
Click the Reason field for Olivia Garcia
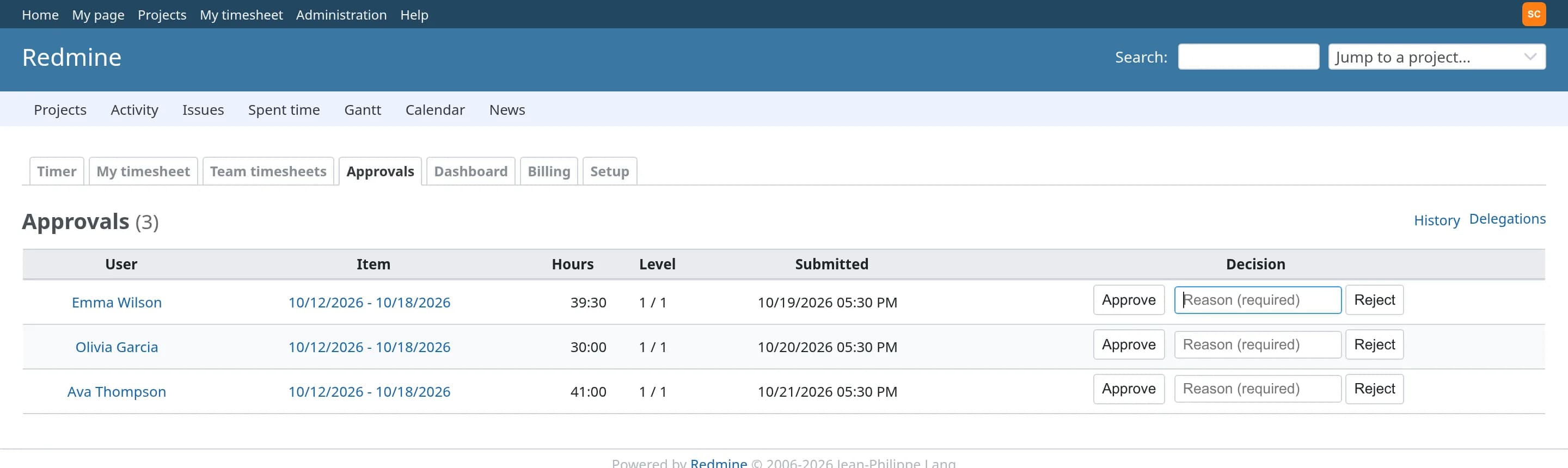coord(1258,344)
